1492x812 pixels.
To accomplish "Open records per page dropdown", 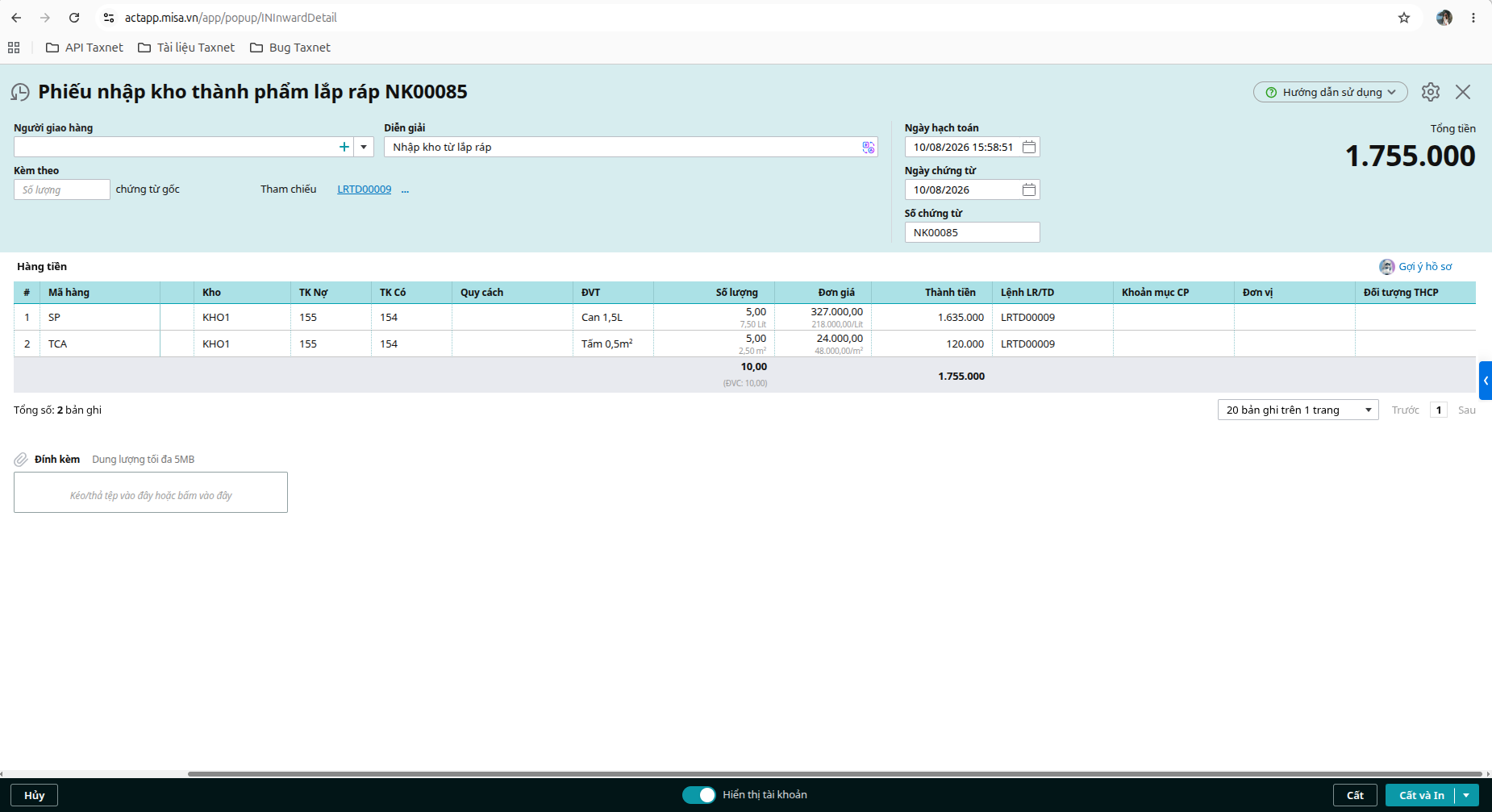I will click(1298, 410).
